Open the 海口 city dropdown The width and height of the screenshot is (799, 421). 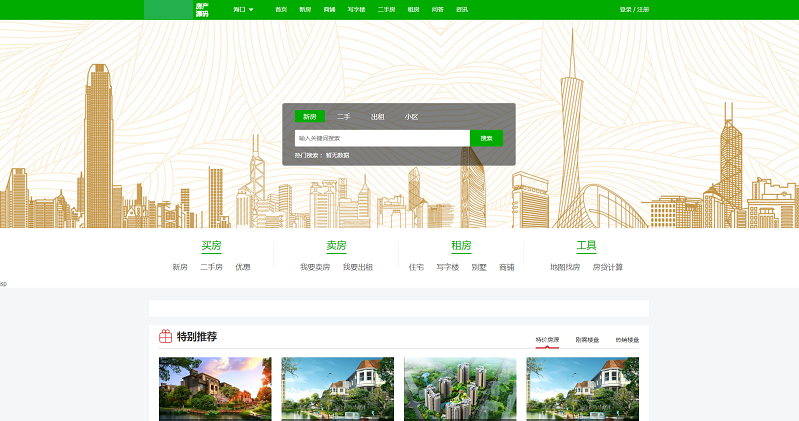(x=243, y=10)
